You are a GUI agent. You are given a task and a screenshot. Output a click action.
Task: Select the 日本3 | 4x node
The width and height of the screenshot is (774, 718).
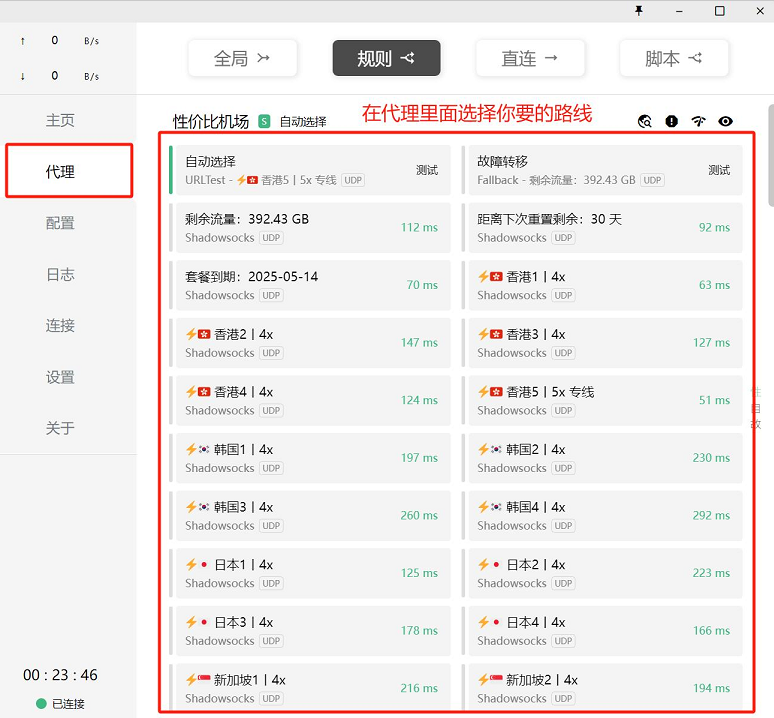point(310,631)
